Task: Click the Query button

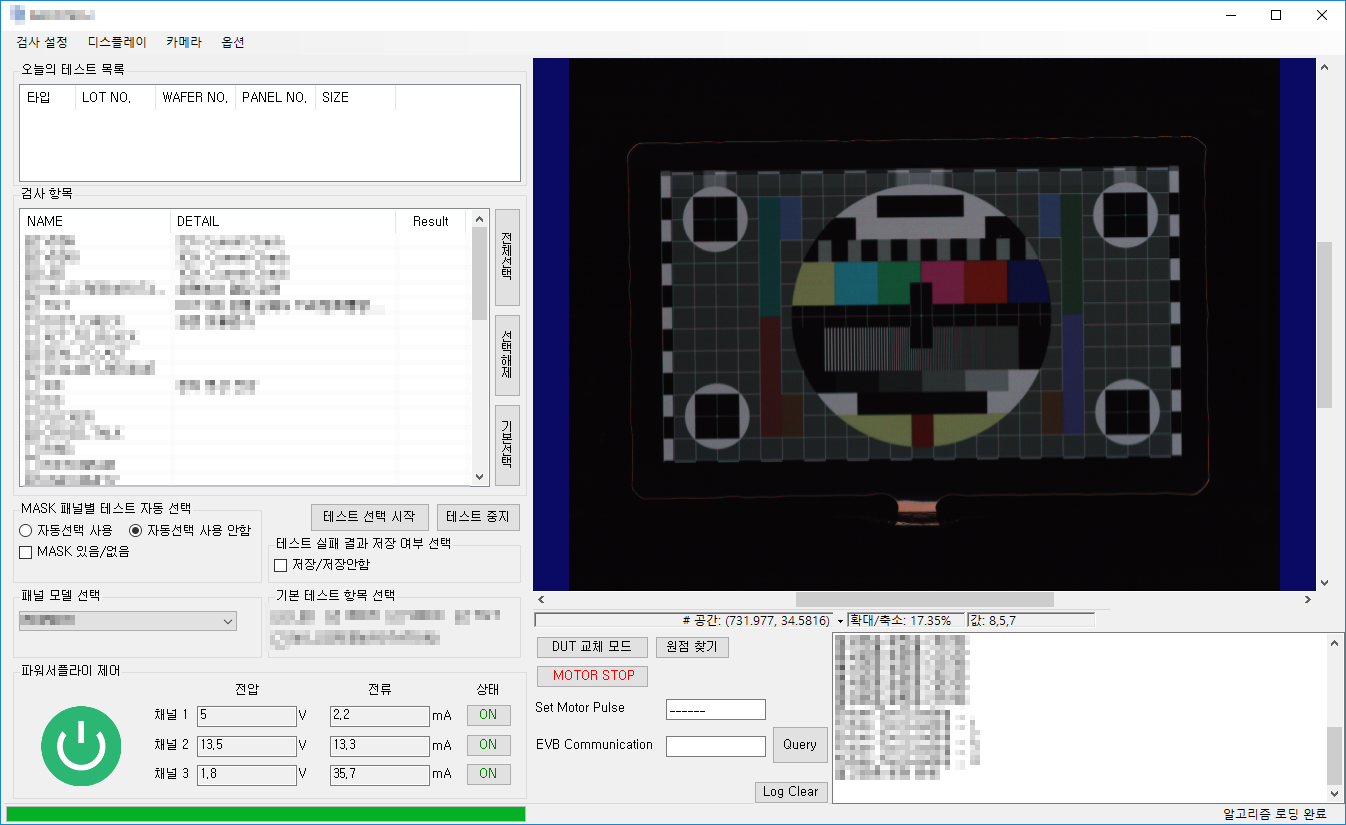Action: pyautogui.click(x=800, y=744)
